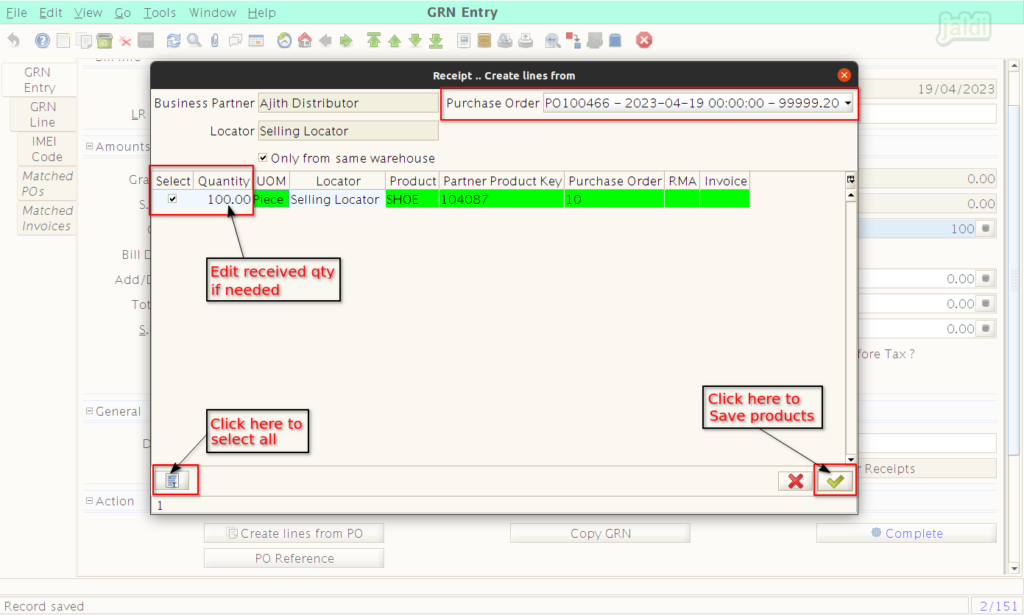Open the Chat bubbles icon
Image resolution: width=1024 pixels, height=615 pixels.
click(x=235, y=40)
